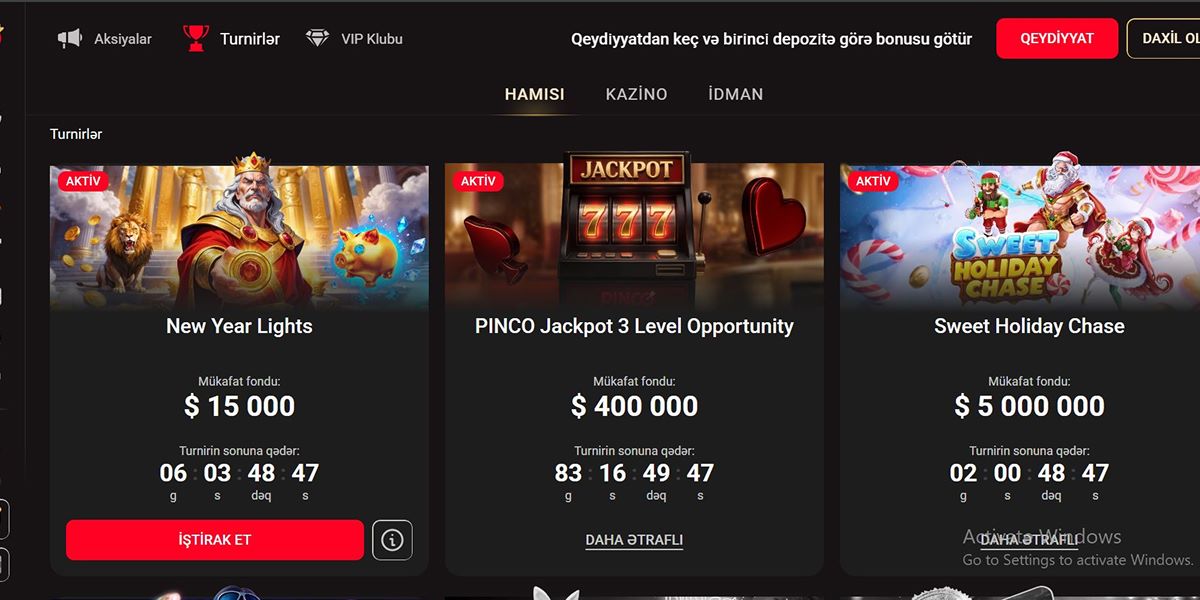Open the New Year Lights banner image
This screenshot has height=600, width=1200.
(x=239, y=237)
